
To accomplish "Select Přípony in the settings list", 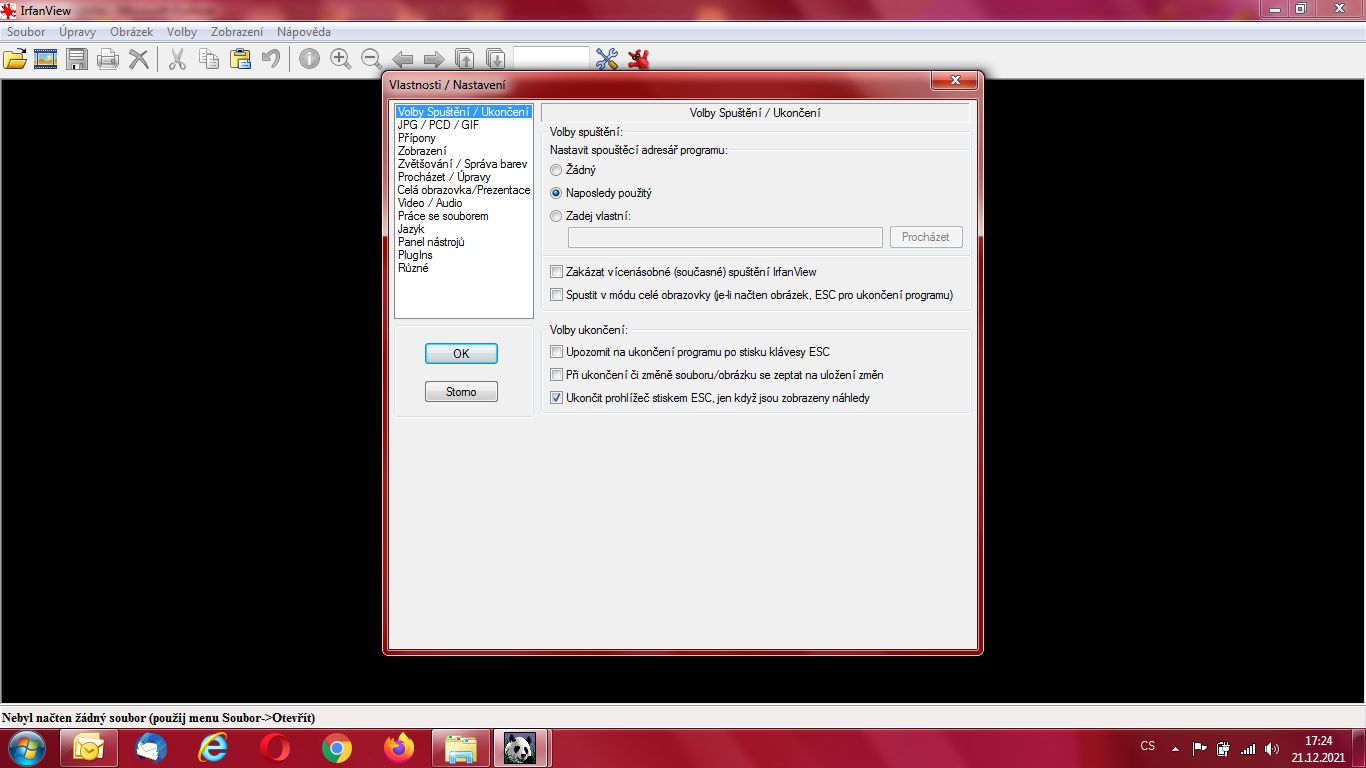I will coord(417,138).
